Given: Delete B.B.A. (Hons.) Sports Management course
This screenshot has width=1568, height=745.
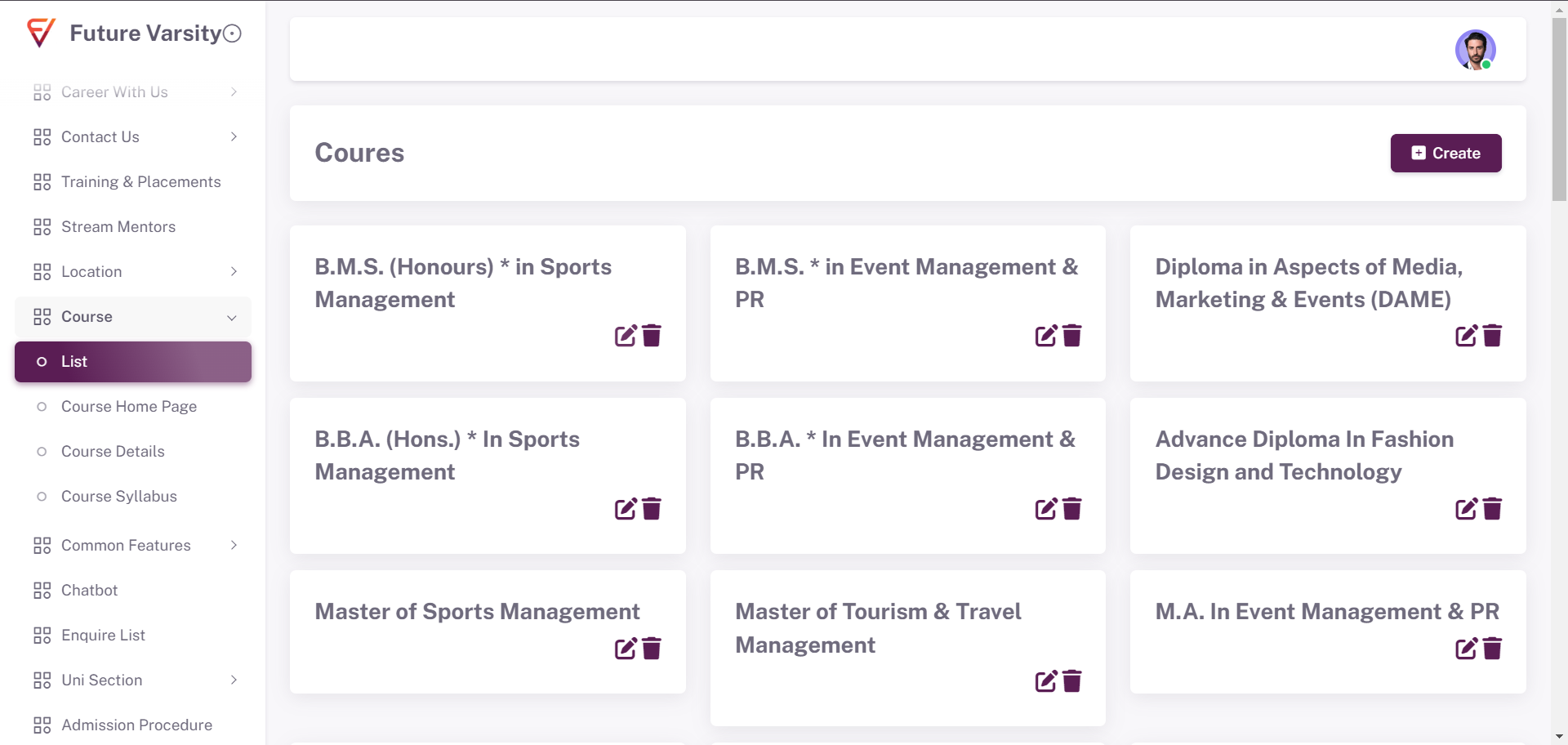Looking at the screenshot, I should (x=652, y=509).
